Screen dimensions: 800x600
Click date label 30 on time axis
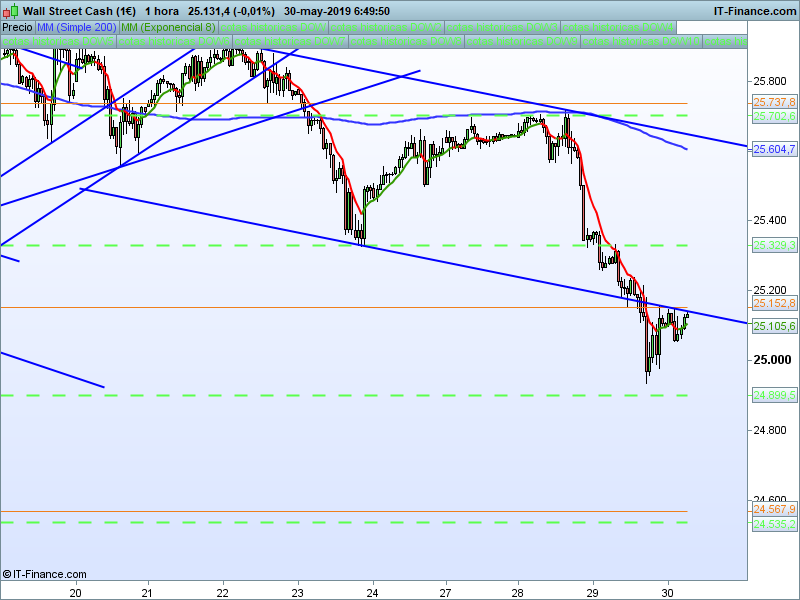pos(668,593)
